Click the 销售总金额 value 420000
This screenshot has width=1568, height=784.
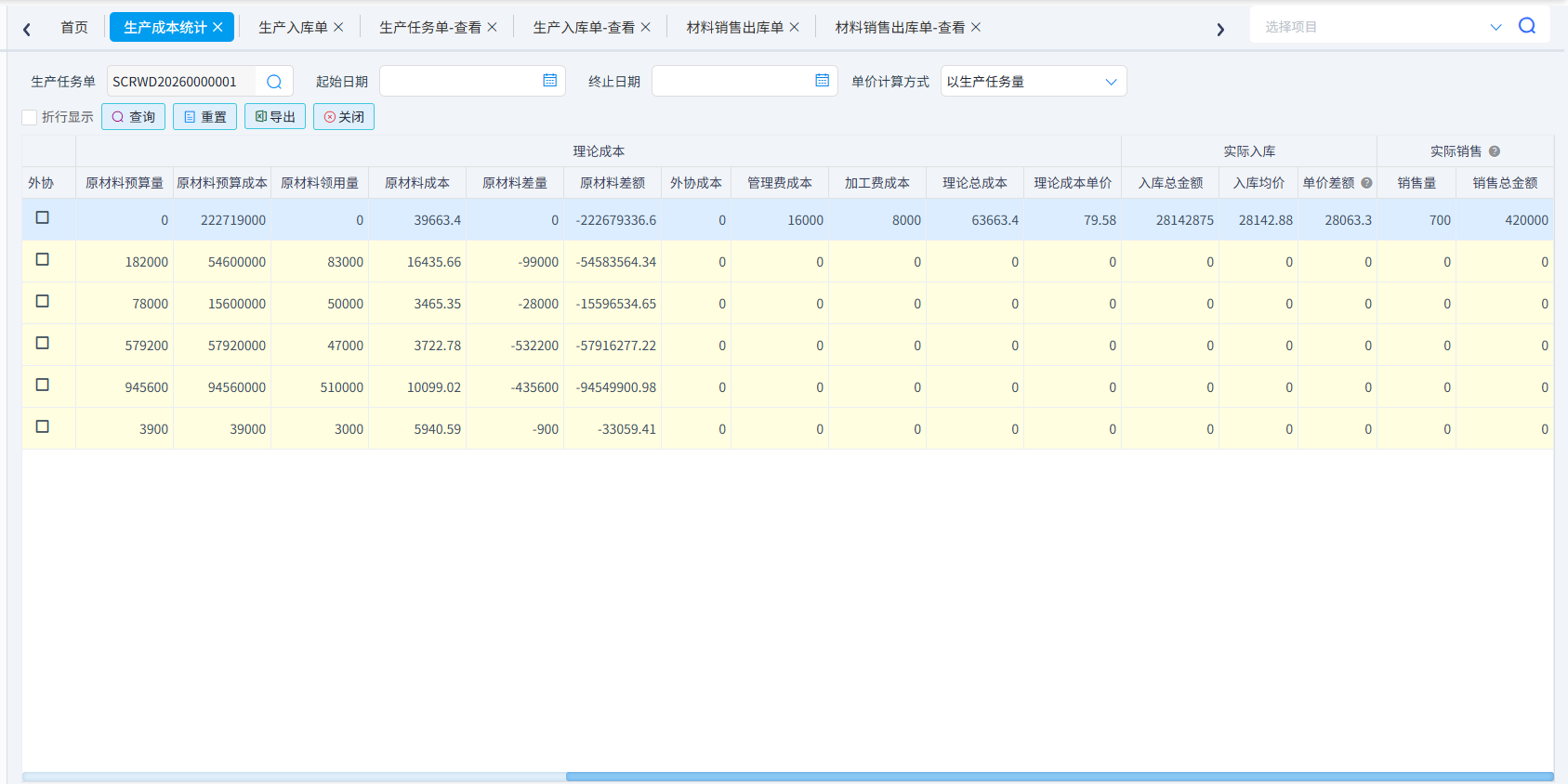coord(1505,220)
